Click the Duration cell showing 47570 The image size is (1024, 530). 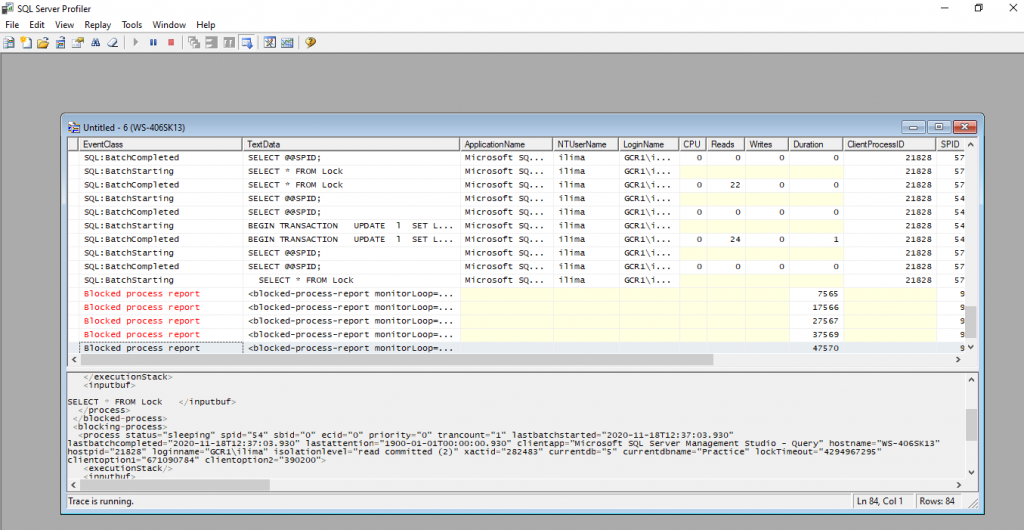[816, 349]
